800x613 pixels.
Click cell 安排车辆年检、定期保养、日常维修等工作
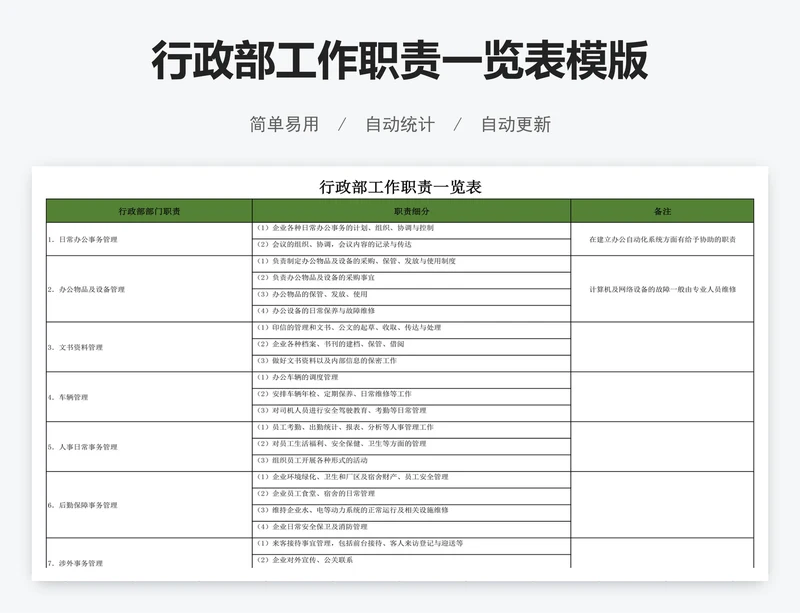coord(411,396)
